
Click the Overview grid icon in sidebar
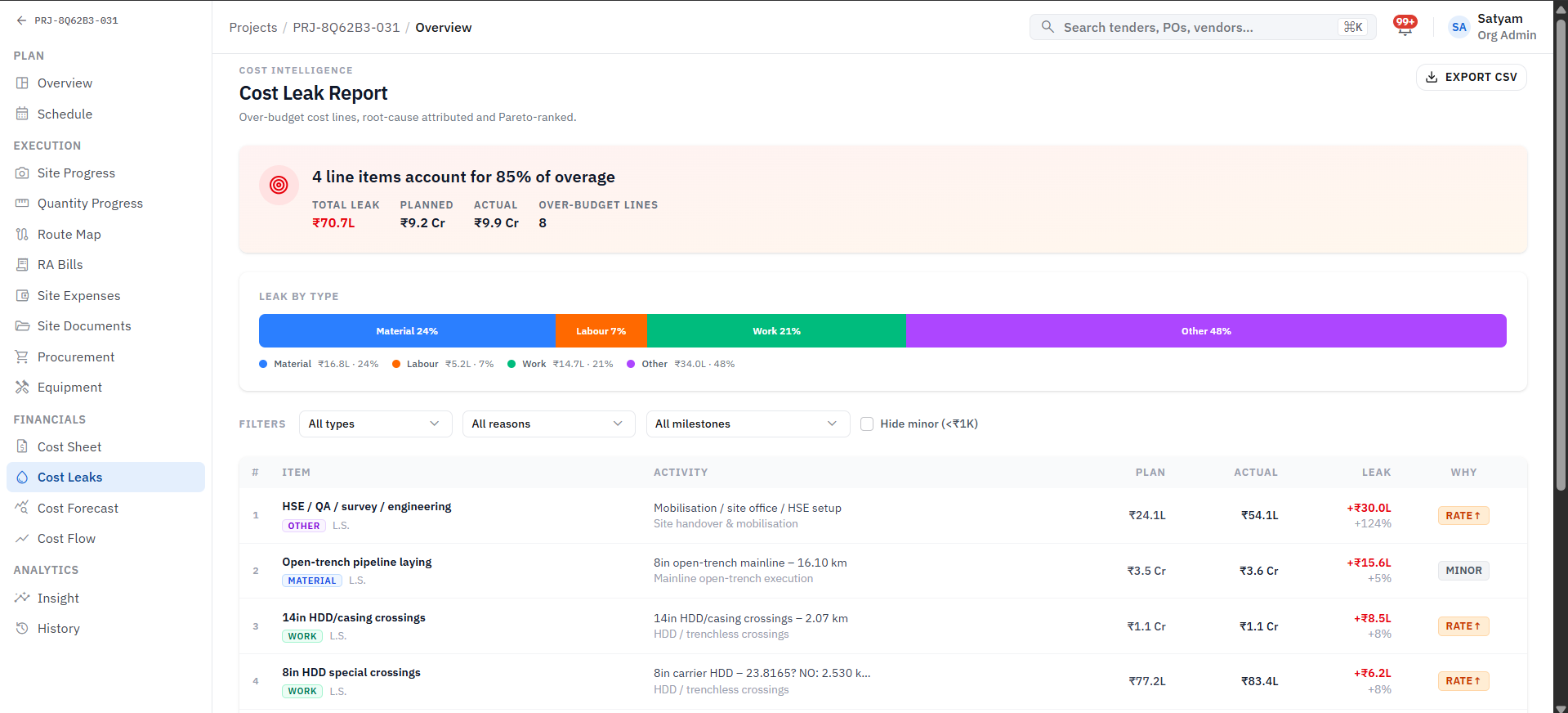click(x=22, y=83)
